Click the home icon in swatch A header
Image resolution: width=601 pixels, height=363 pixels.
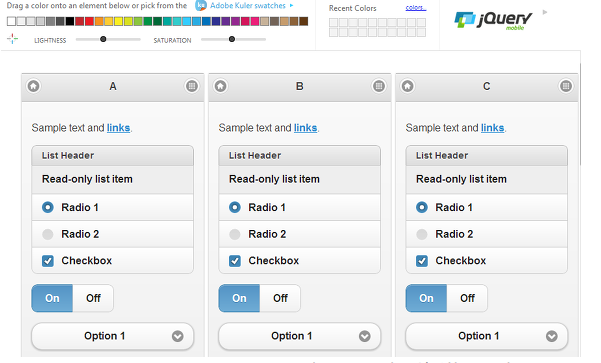[x=33, y=86]
